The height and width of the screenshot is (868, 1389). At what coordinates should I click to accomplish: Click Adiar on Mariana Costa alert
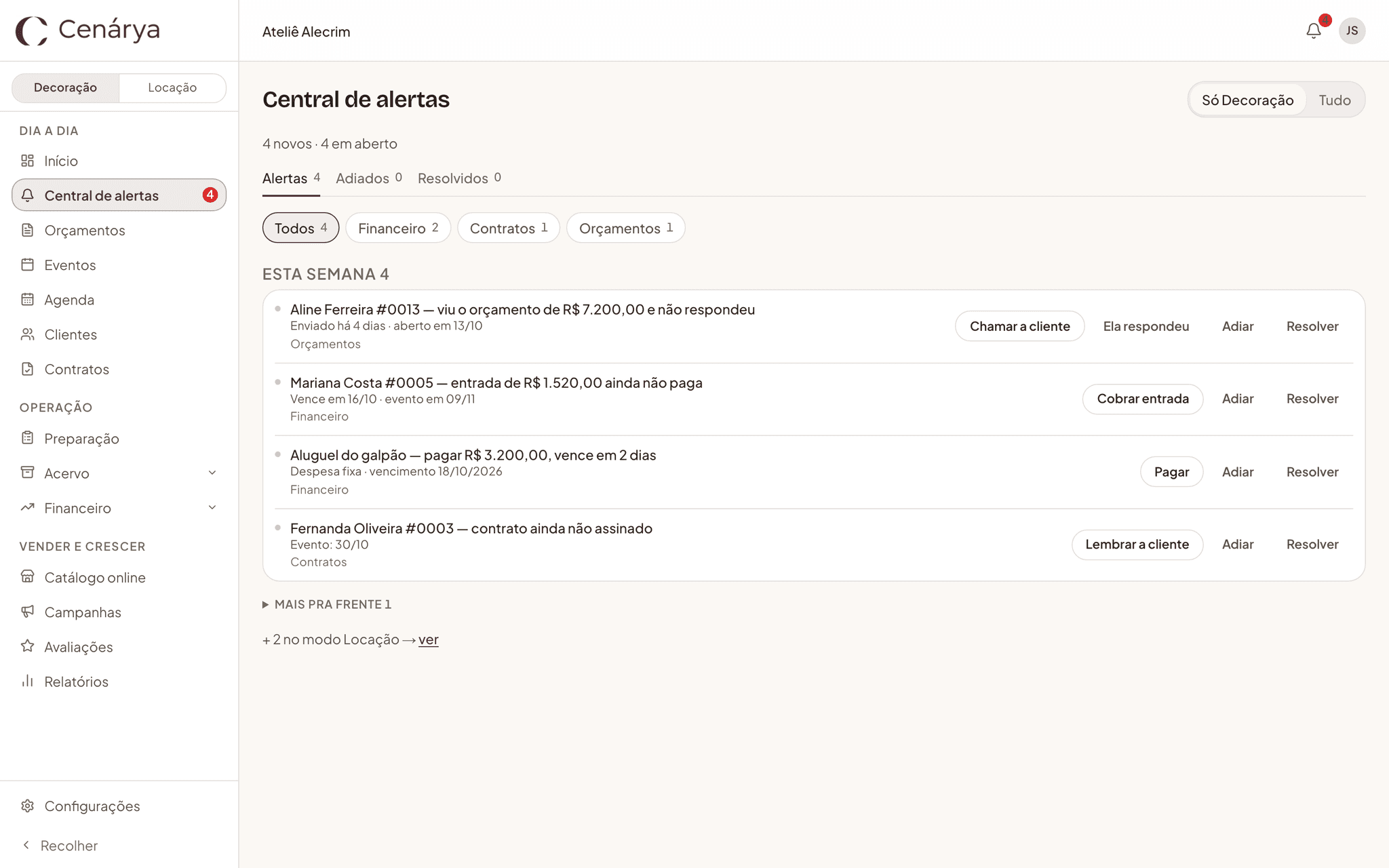tap(1238, 399)
